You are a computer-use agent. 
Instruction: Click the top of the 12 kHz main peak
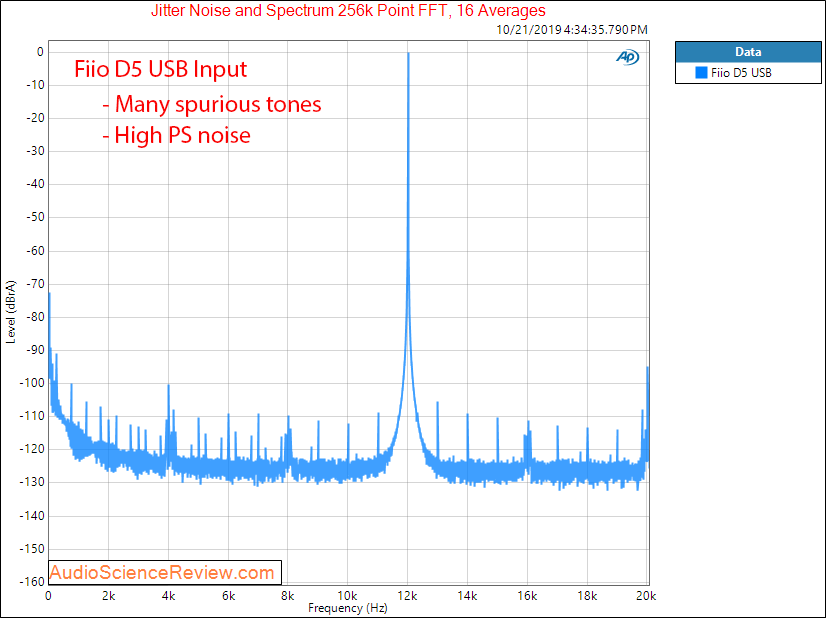(x=408, y=53)
